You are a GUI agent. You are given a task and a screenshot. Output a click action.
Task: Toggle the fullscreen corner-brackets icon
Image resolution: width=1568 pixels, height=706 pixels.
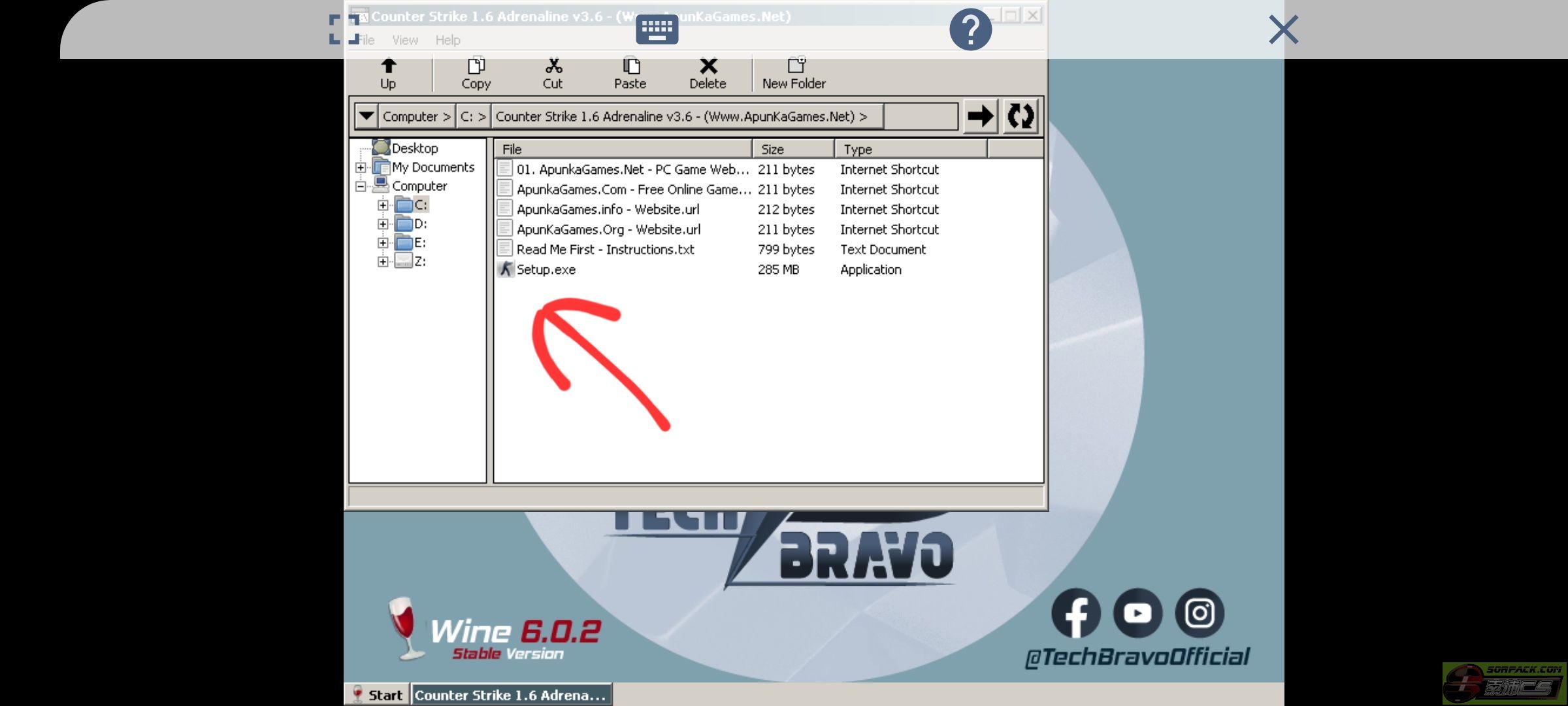pos(344,29)
